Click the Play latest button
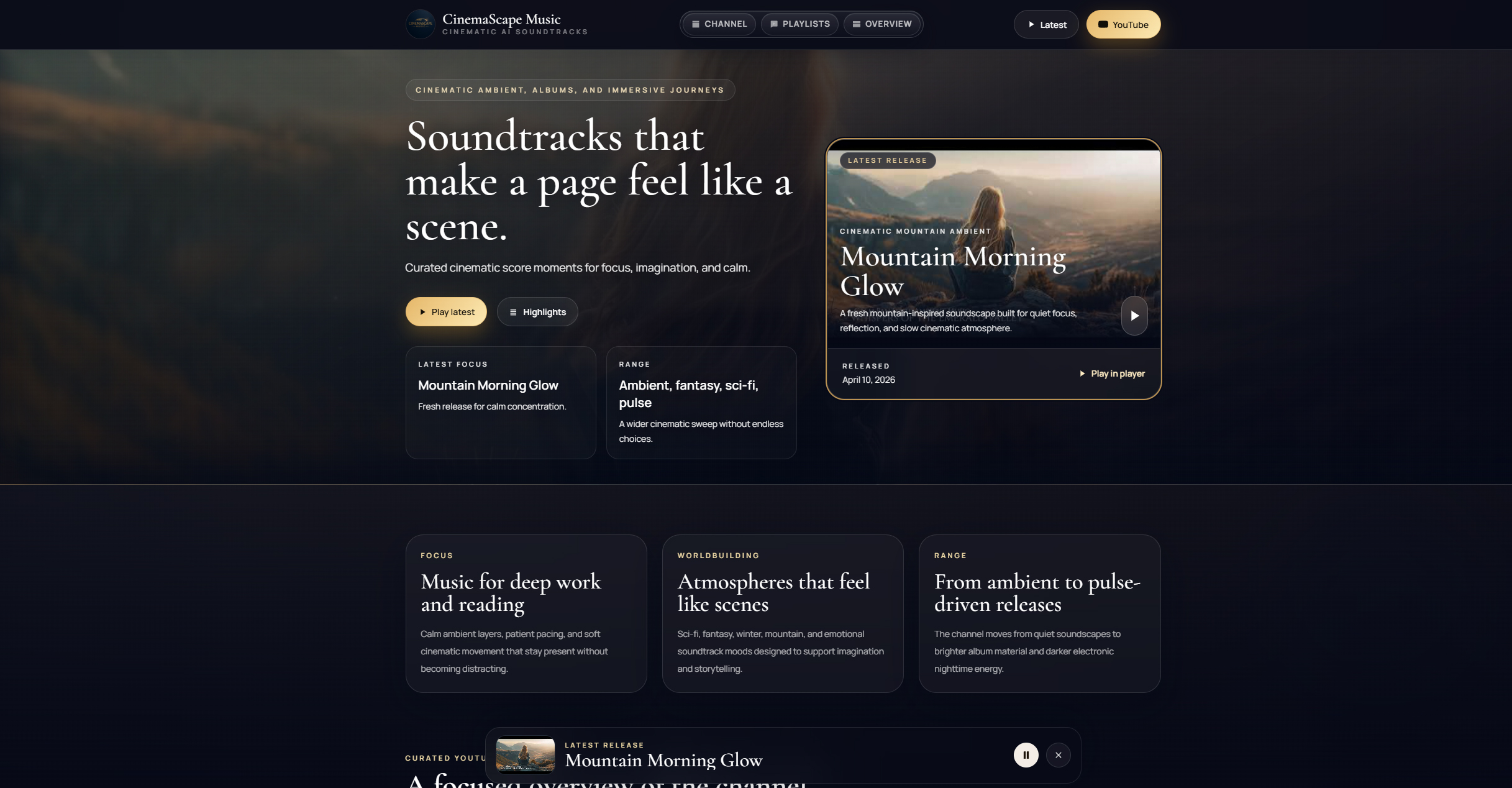The height and width of the screenshot is (788, 1512). (445, 311)
